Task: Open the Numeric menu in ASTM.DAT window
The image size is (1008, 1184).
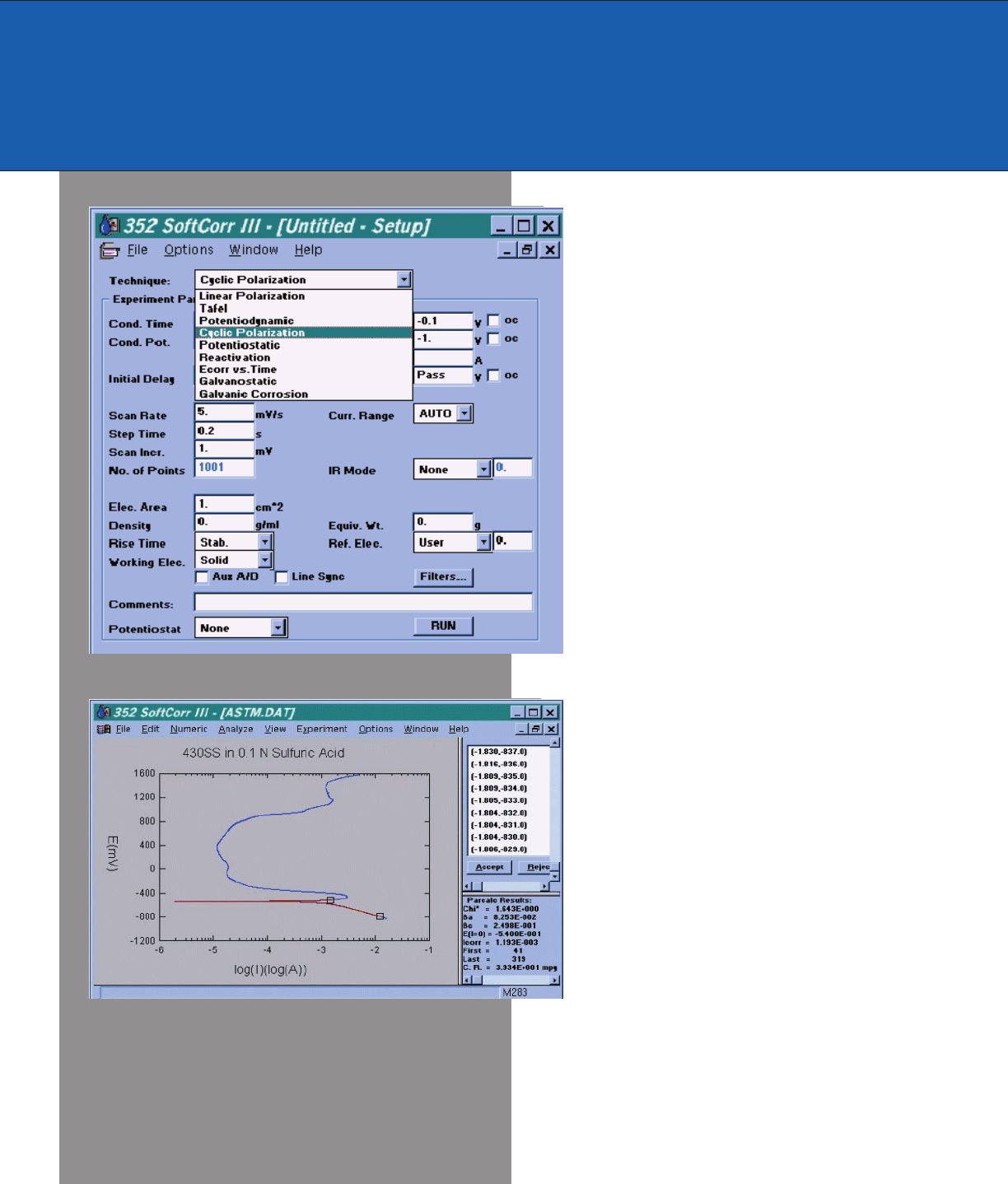Action: click(189, 729)
